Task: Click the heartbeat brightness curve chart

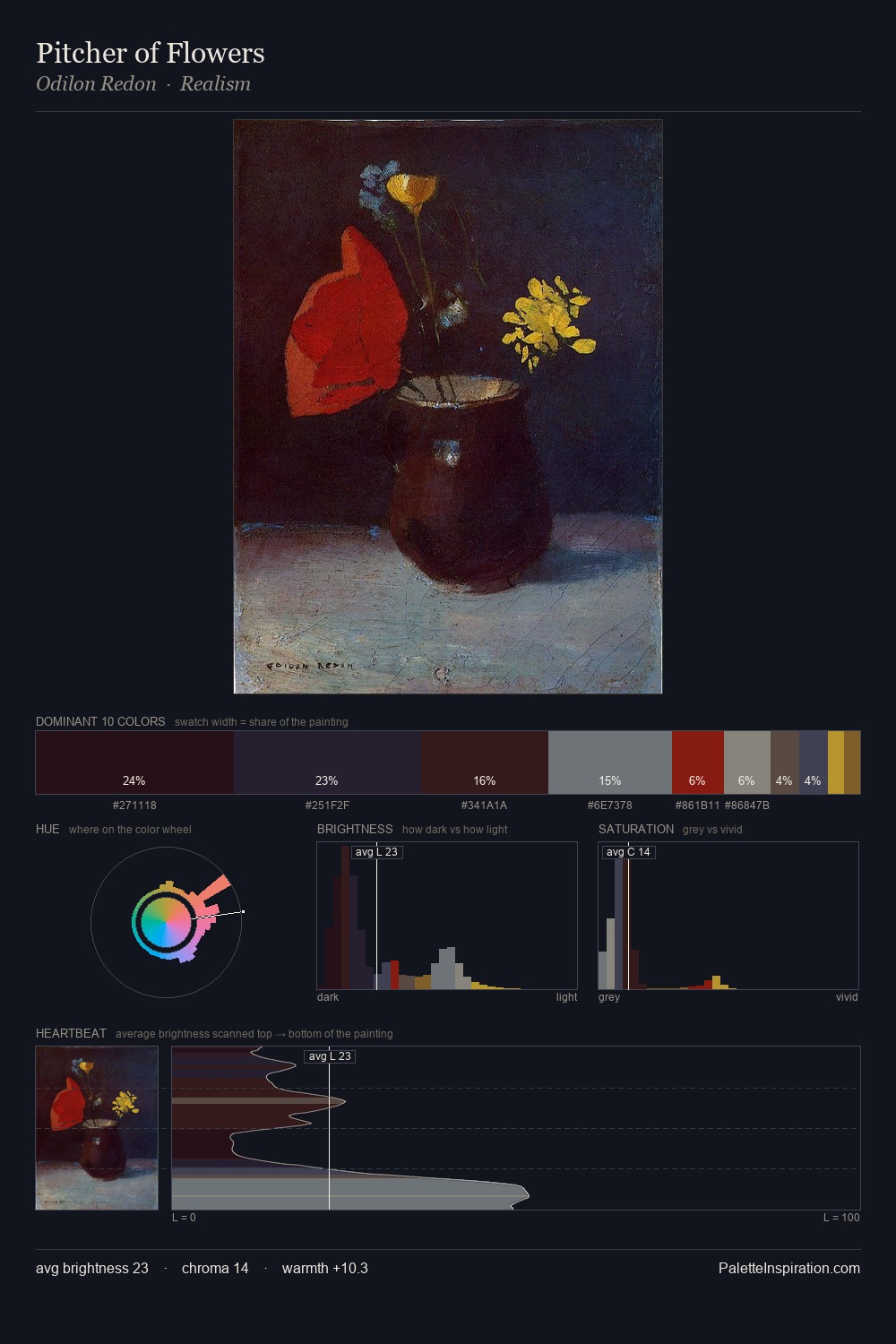Action: (x=516, y=1128)
